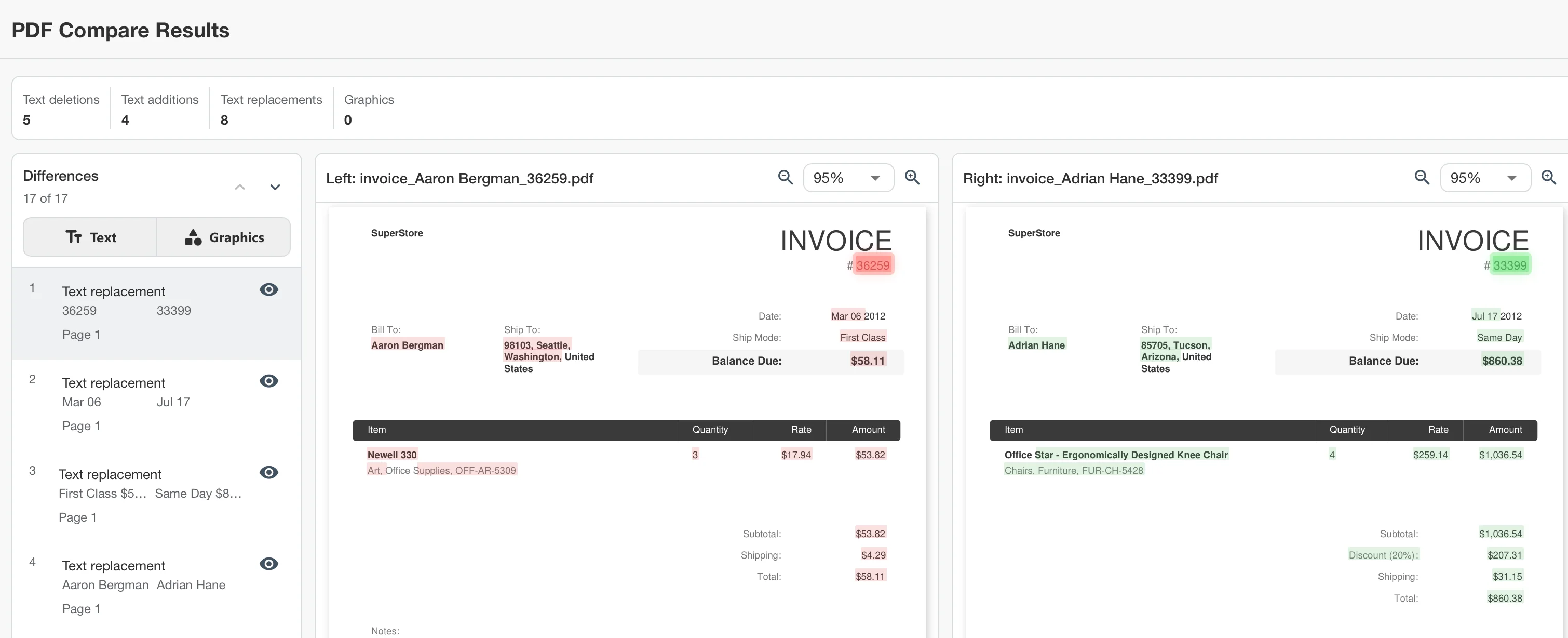The image size is (1568, 638).
Task: Go to next difference with down chevron
Action: pos(275,187)
